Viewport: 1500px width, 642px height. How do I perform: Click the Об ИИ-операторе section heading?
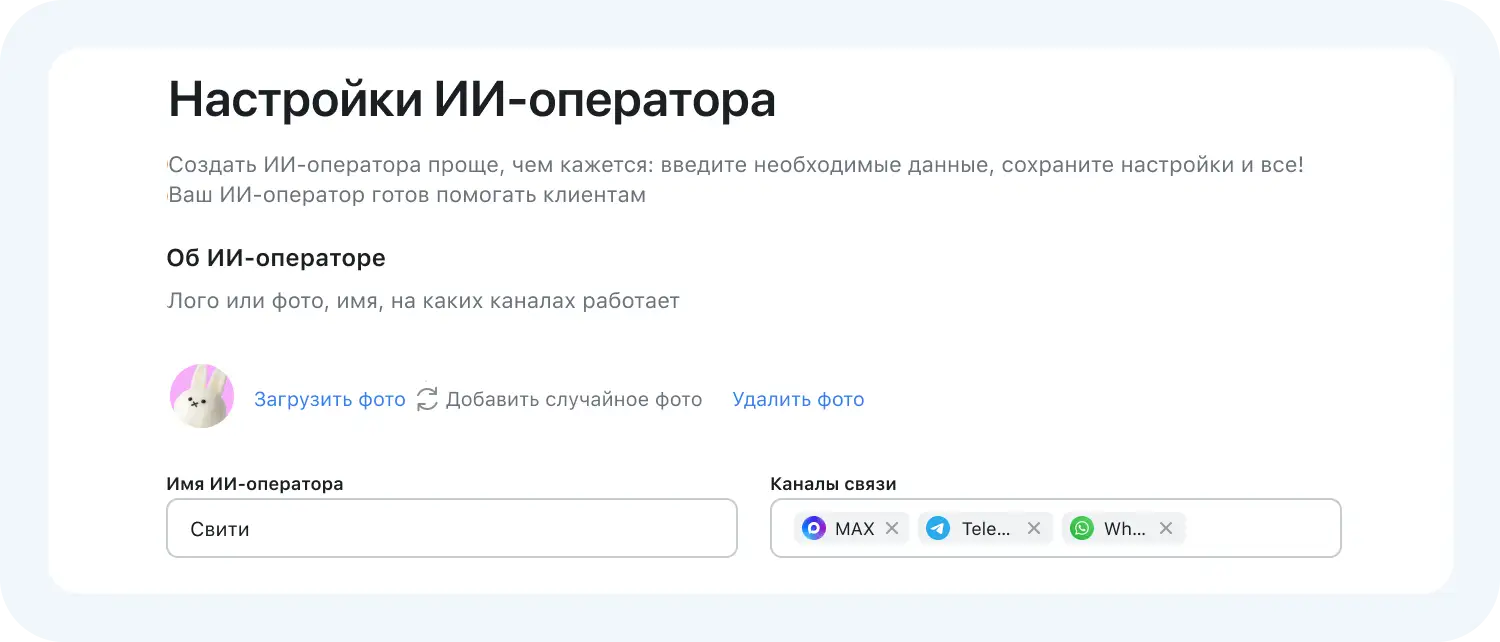coord(276,257)
